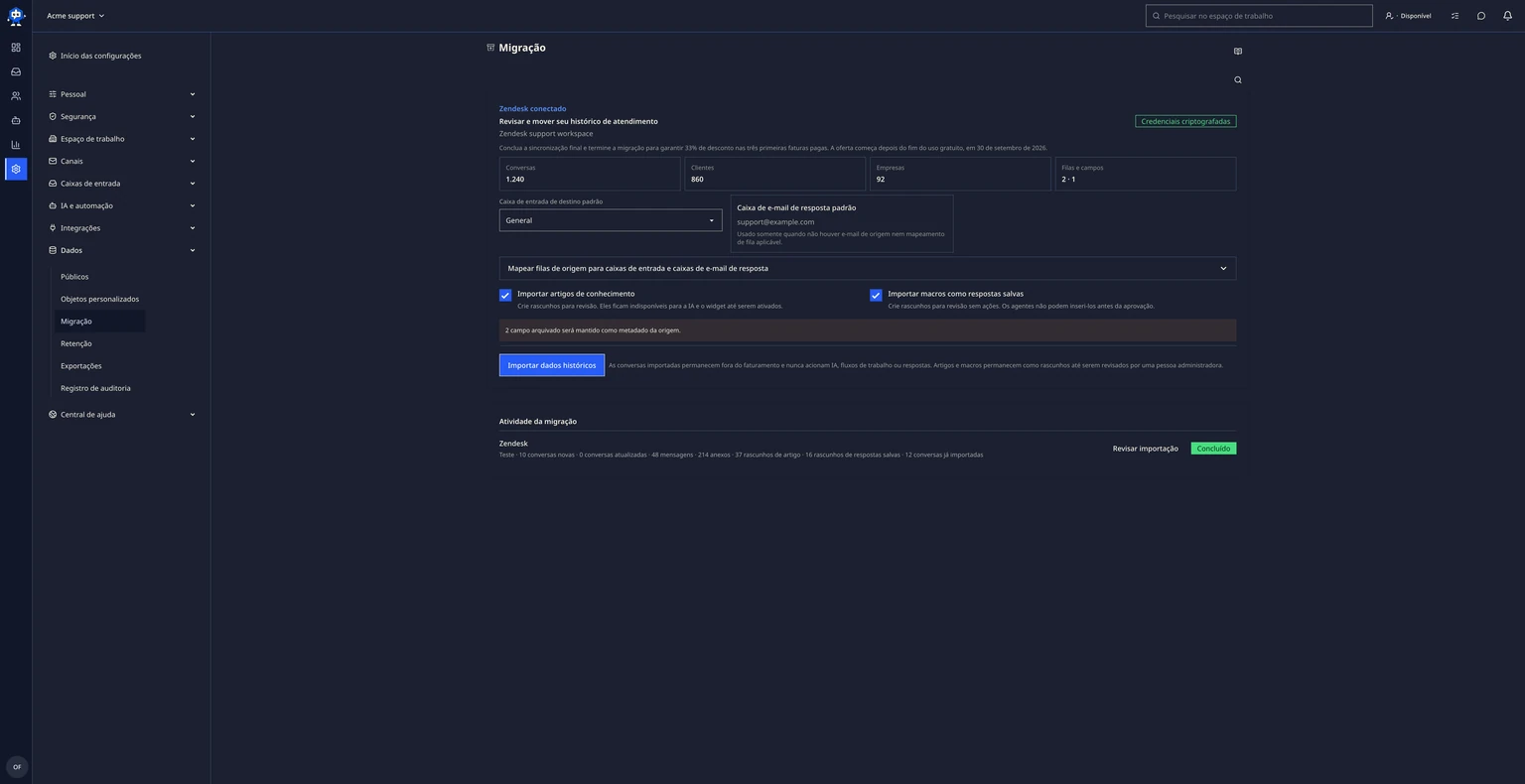
Task: Open Registro de auditoria
Action: [x=95, y=388]
